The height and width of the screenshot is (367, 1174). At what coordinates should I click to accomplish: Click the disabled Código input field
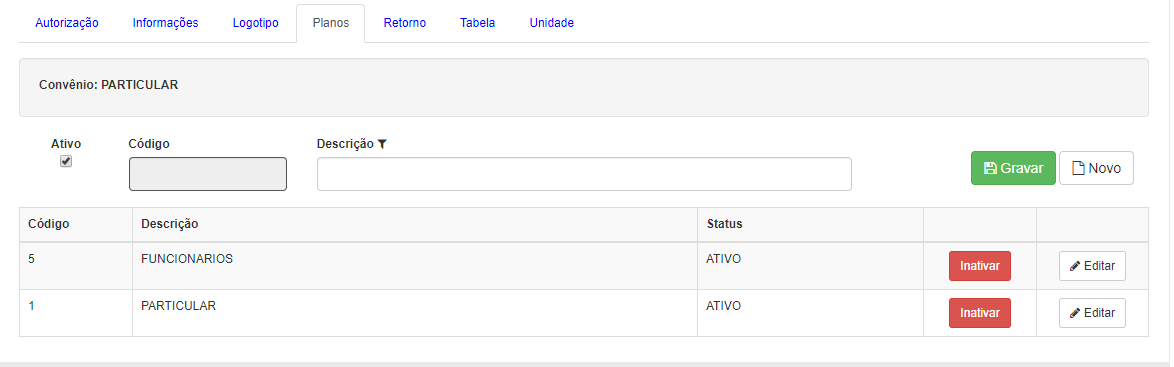(207, 174)
